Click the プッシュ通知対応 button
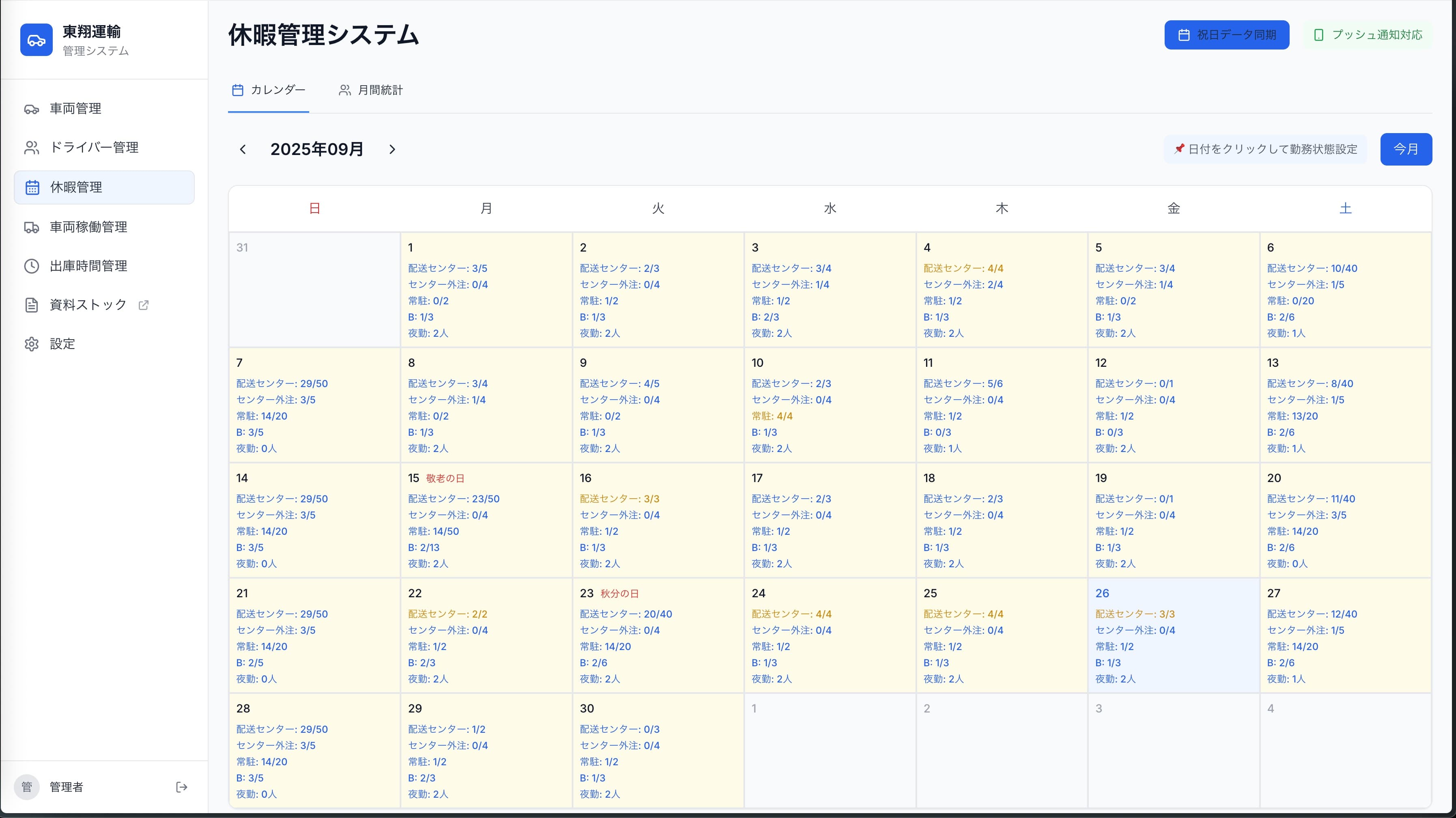The image size is (1456, 818). [1368, 35]
